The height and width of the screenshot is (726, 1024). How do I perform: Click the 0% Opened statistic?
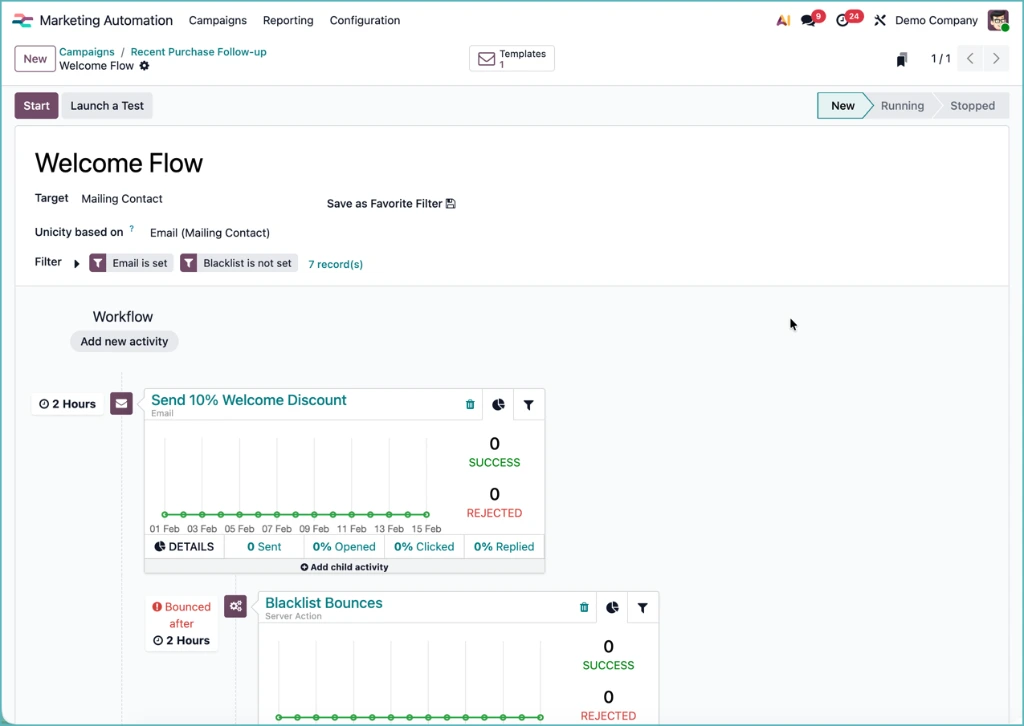pyautogui.click(x=344, y=546)
